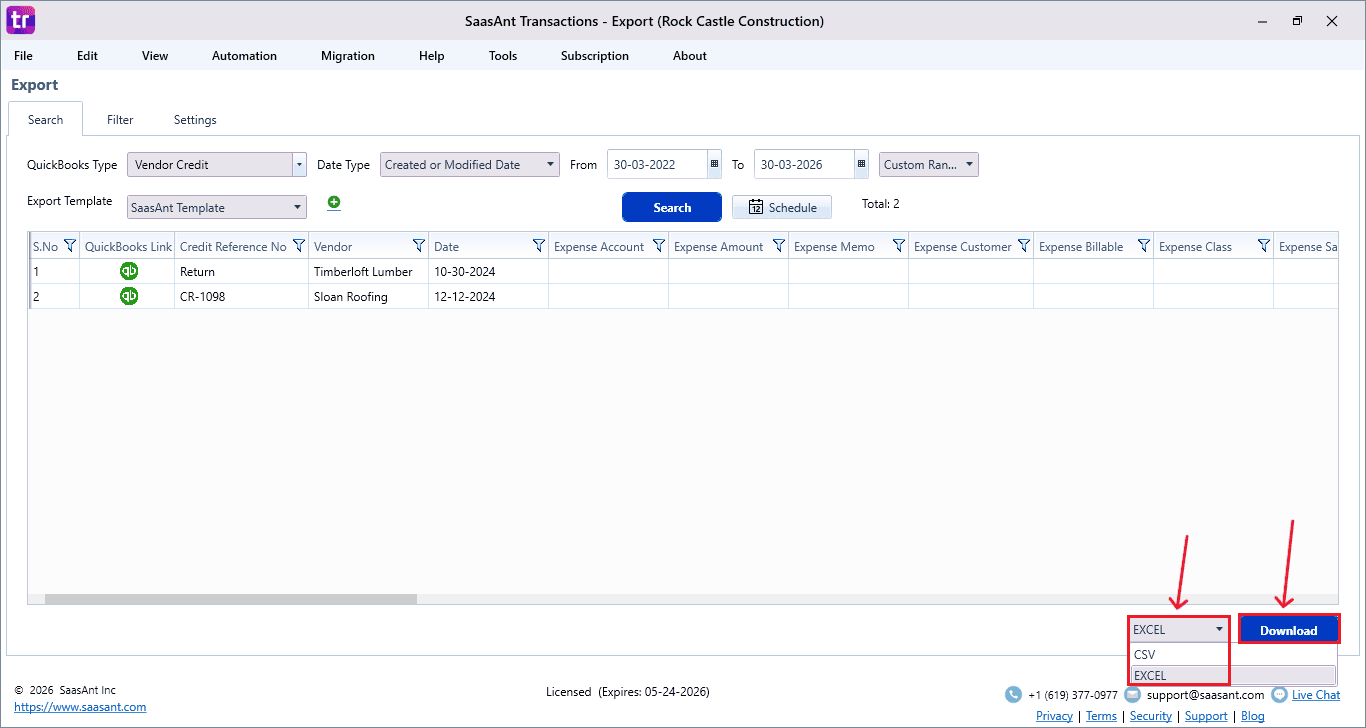Expand the Export Template dropdown
Image resolution: width=1366 pixels, height=728 pixels.
[x=298, y=208]
